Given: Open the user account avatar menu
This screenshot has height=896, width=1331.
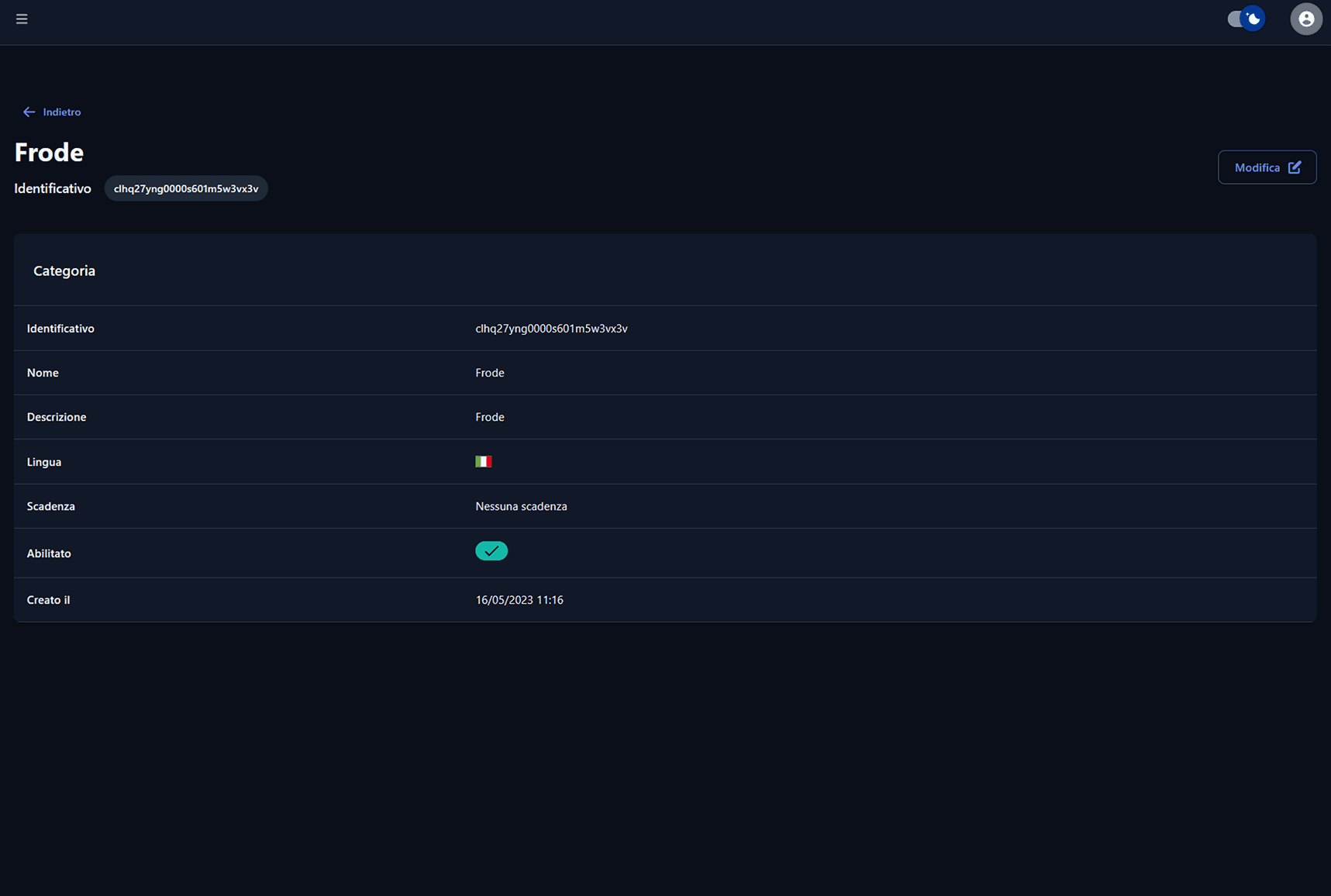Looking at the screenshot, I should pos(1306,19).
